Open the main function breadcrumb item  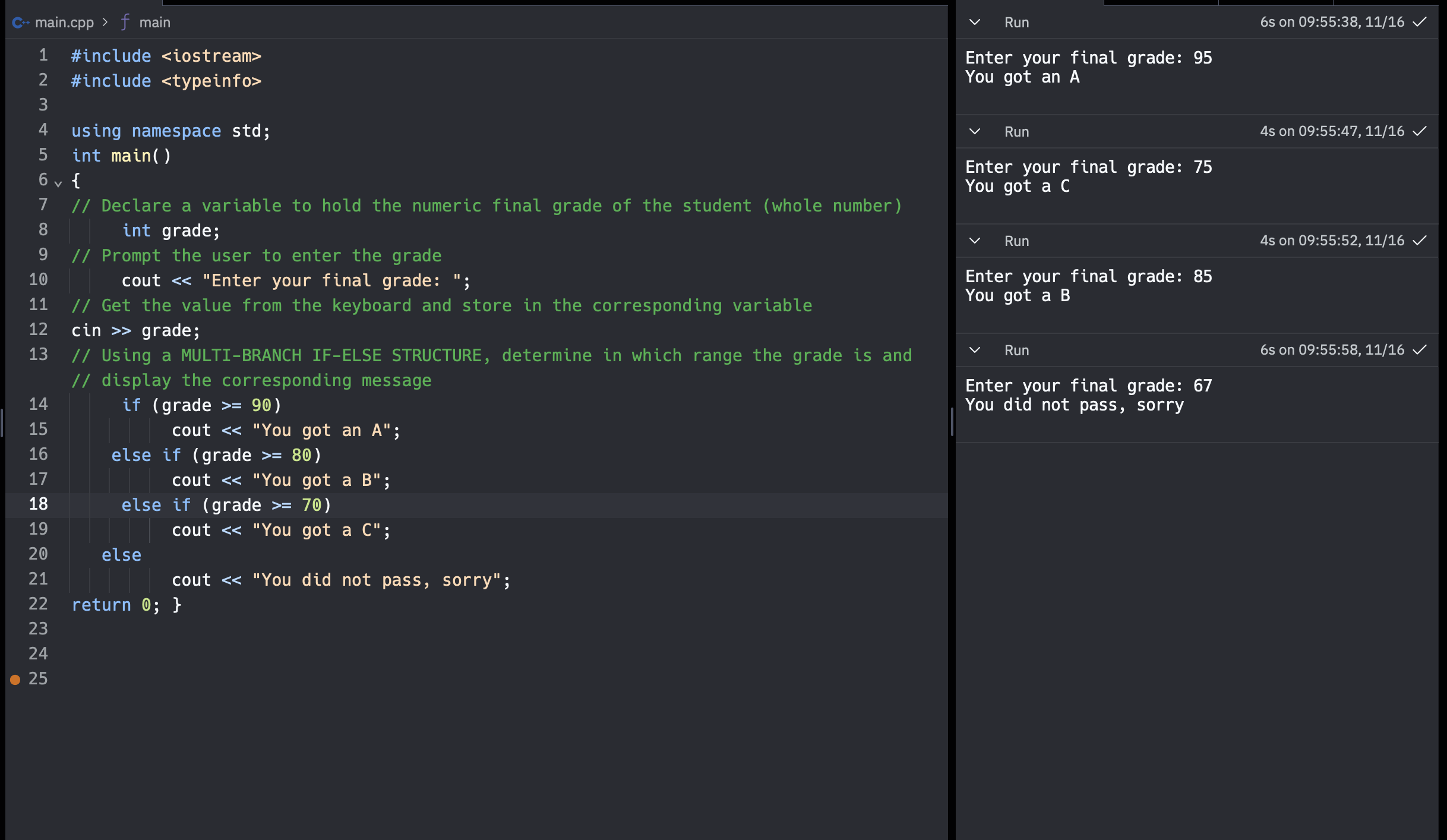(x=154, y=23)
